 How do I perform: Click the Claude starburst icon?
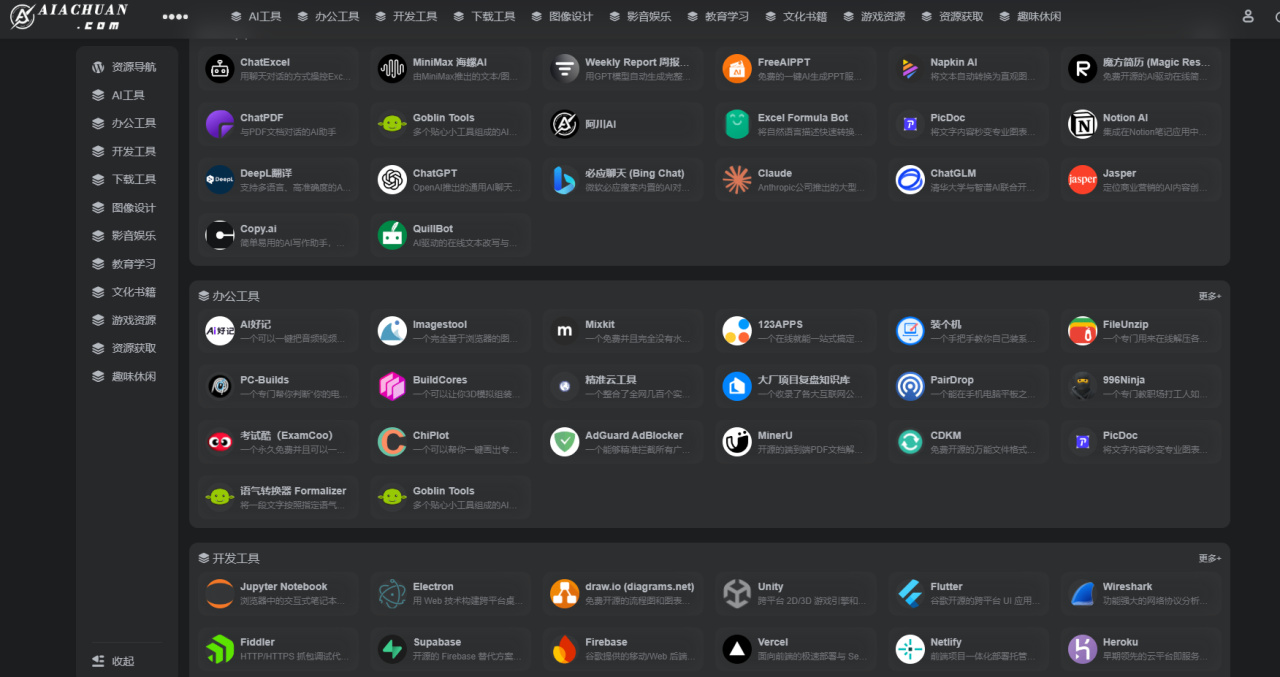click(737, 180)
